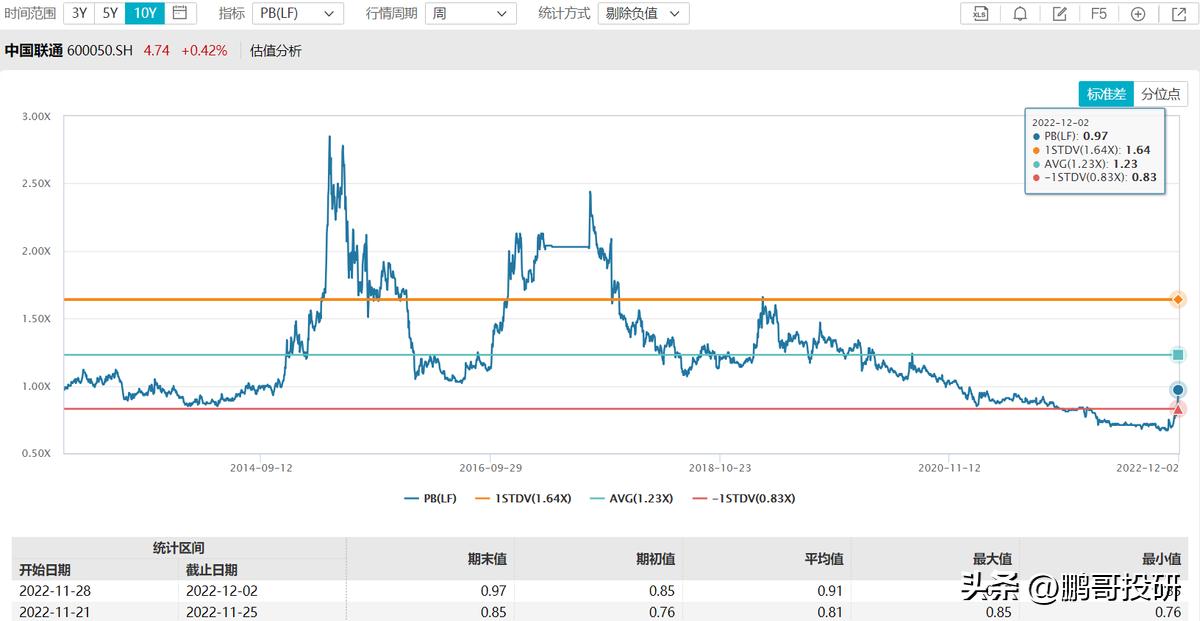This screenshot has height=621, width=1200.
Task: Expand the 统计方式 剔除负值 dropdown
Action: click(643, 14)
